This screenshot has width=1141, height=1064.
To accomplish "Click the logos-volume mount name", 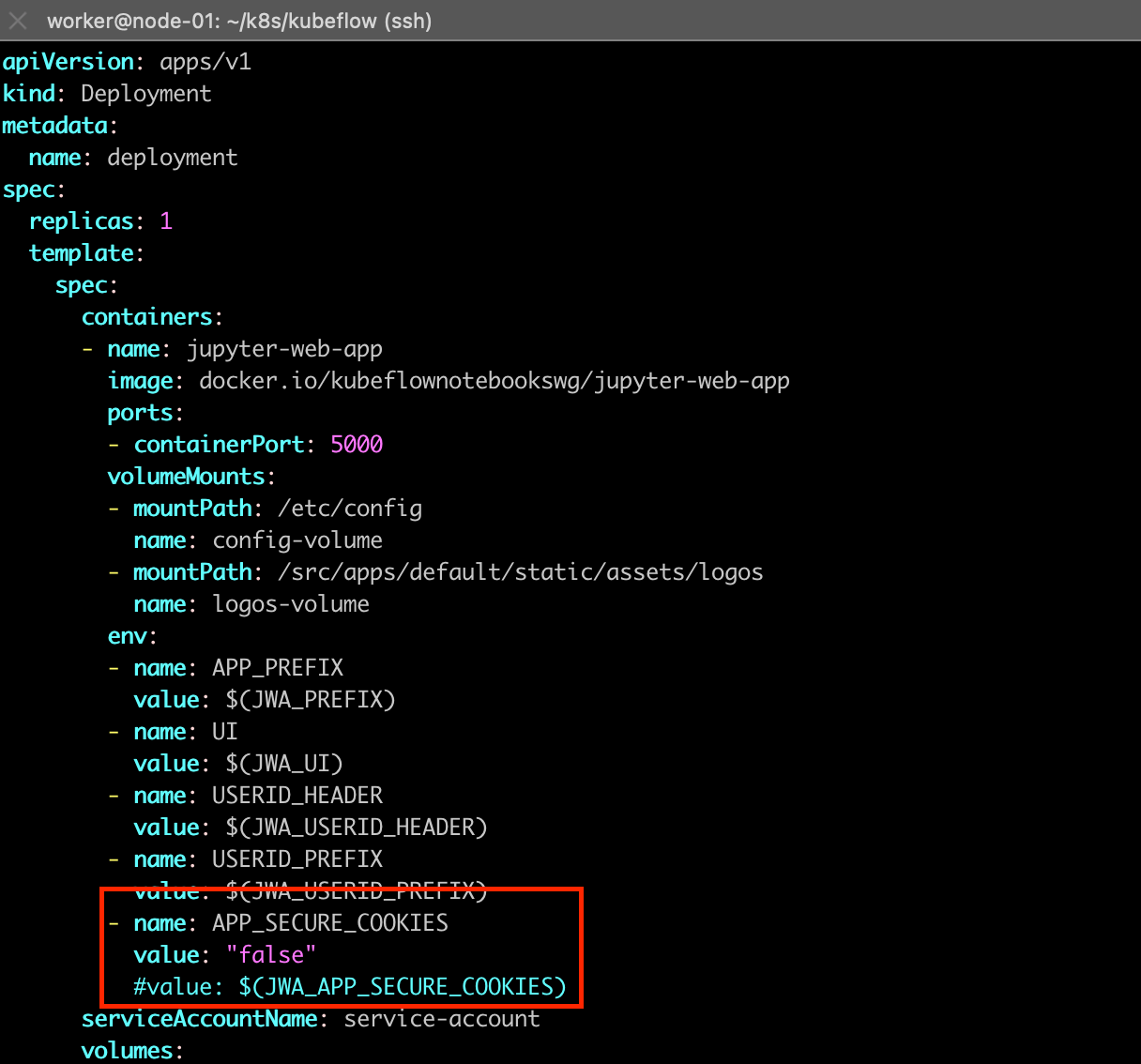I will pos(291,603).
